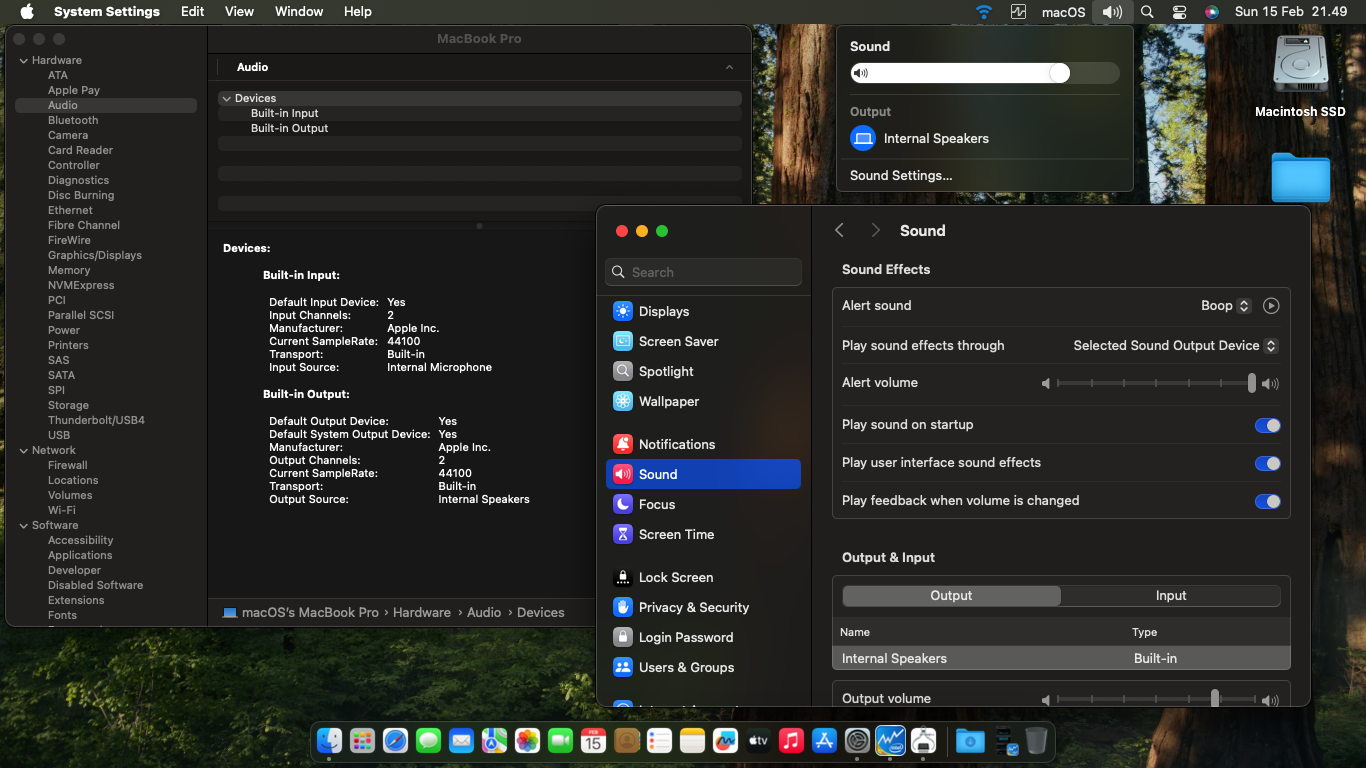
Task: Launch FaceTime from the Dock
Action: [560, 741]
